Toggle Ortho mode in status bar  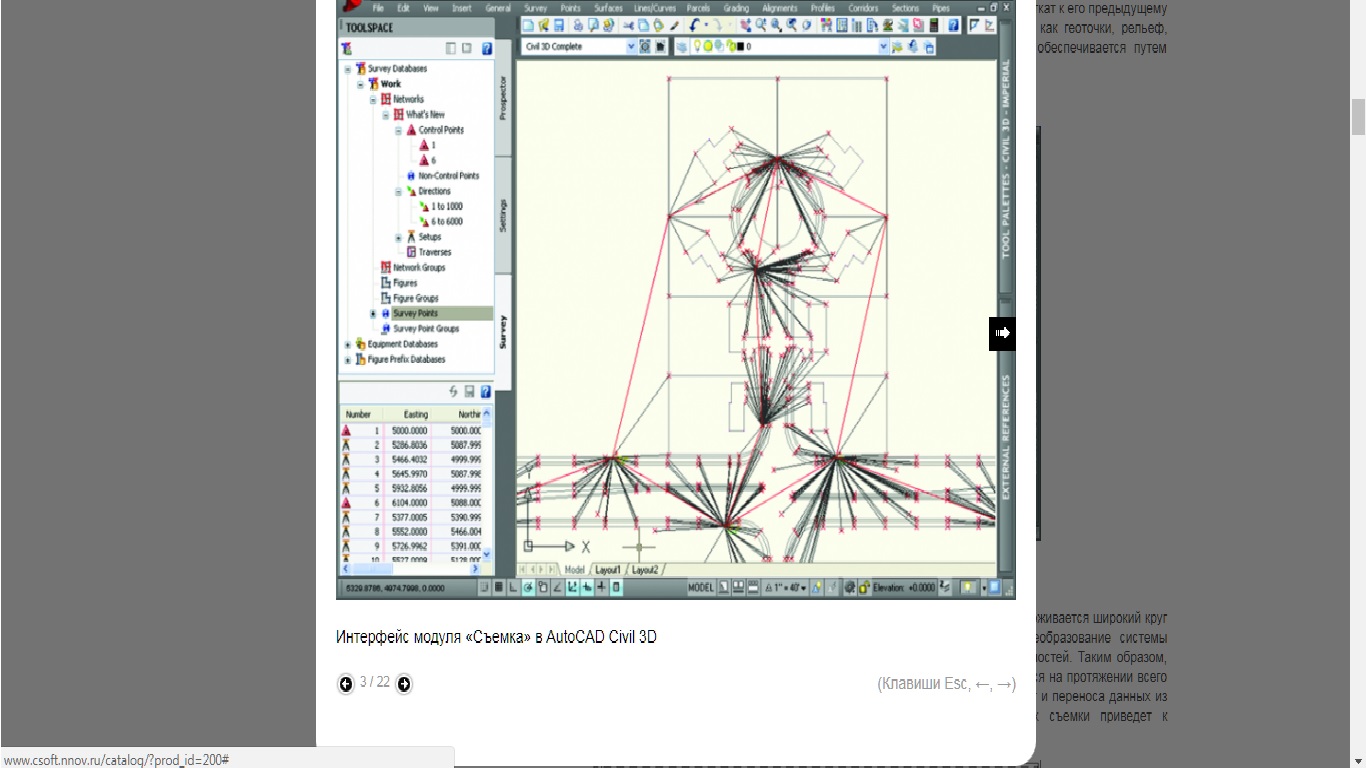(x=512, y=587)
